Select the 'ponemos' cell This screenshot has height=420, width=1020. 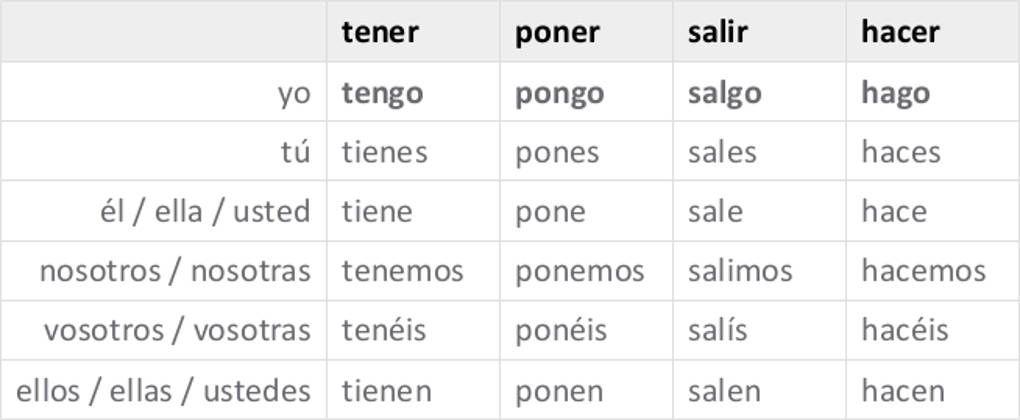tap(579, 271)
